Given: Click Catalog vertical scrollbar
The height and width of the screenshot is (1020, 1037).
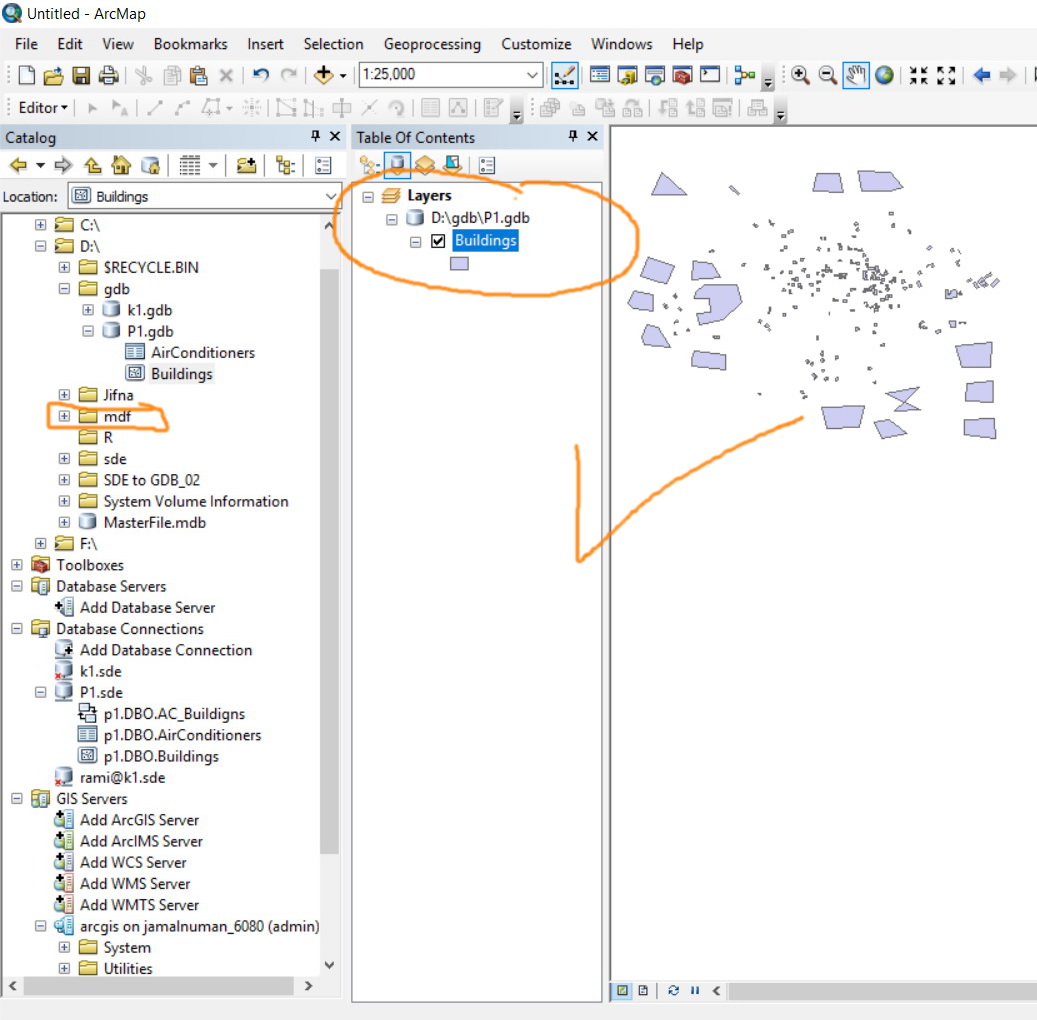Looking at the screenshot, I should [329, 561].
